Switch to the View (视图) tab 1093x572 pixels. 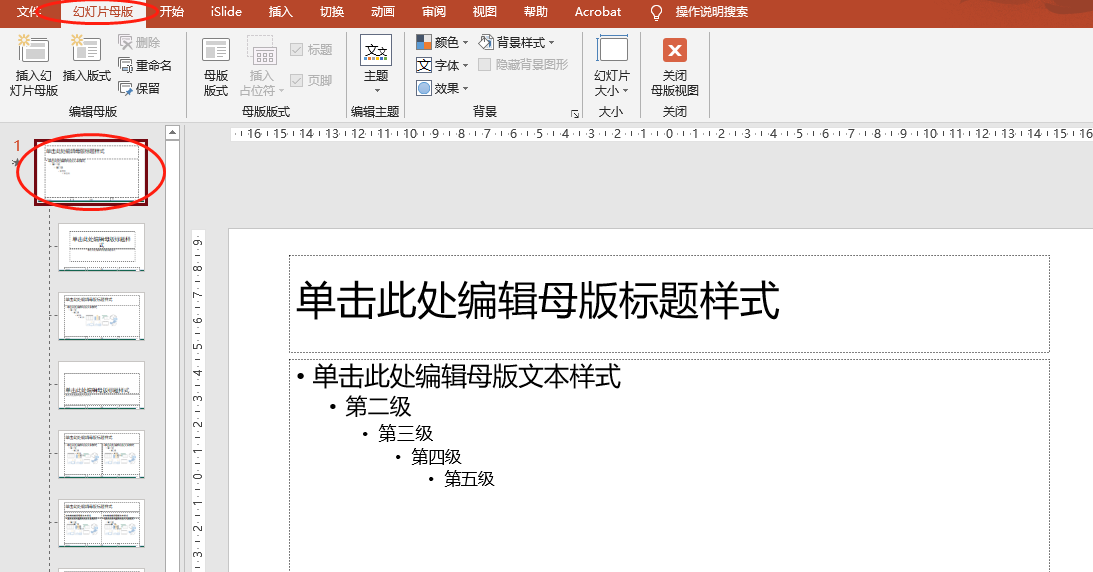click(484, 12)
